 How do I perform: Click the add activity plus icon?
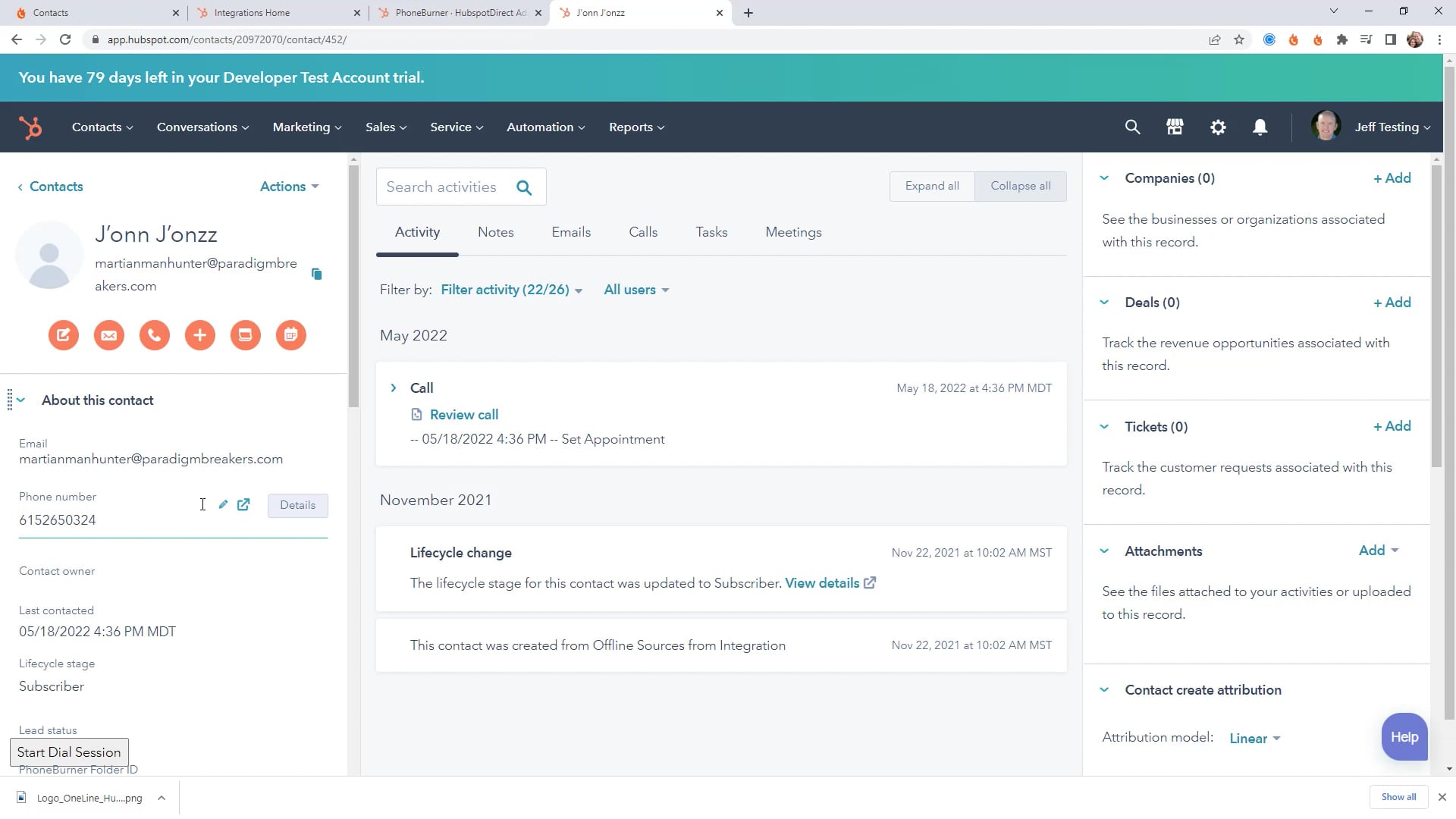[199, 334]
